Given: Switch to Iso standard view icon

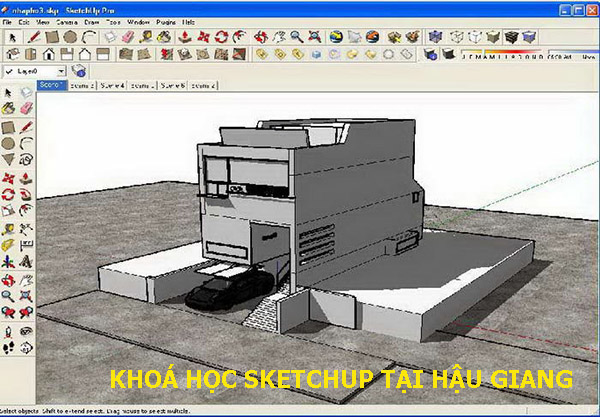Looking at the screenshot, I should tap(13, 54).
